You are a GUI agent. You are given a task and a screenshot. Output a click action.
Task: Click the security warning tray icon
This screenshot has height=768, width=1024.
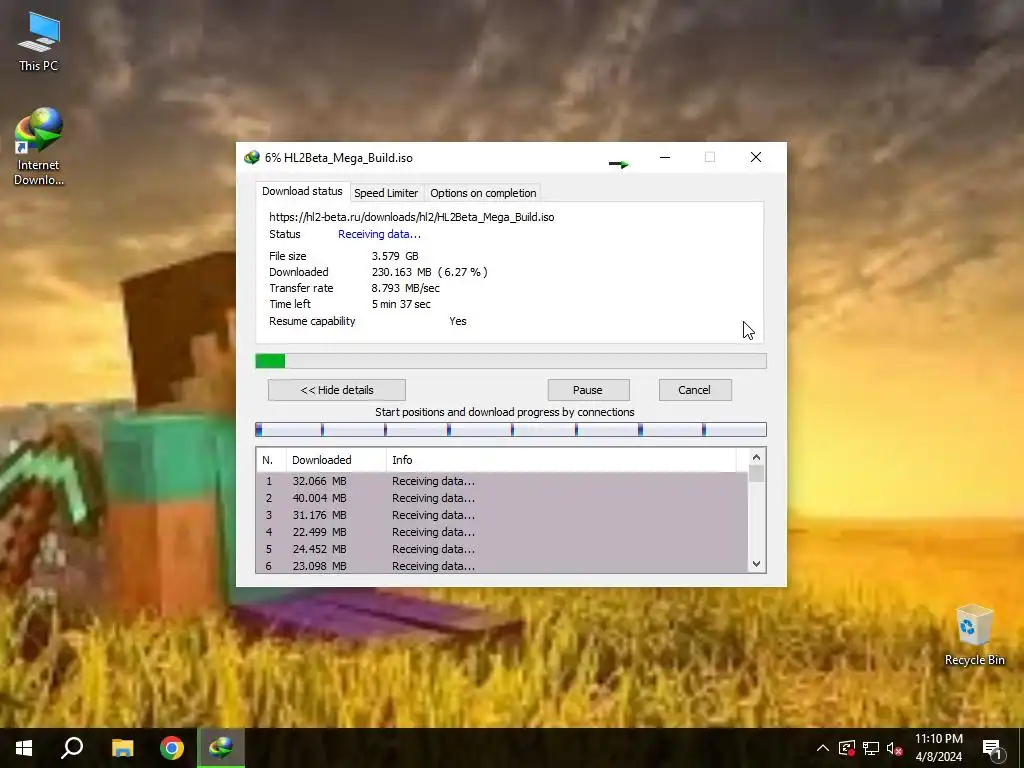coord(847,748)
